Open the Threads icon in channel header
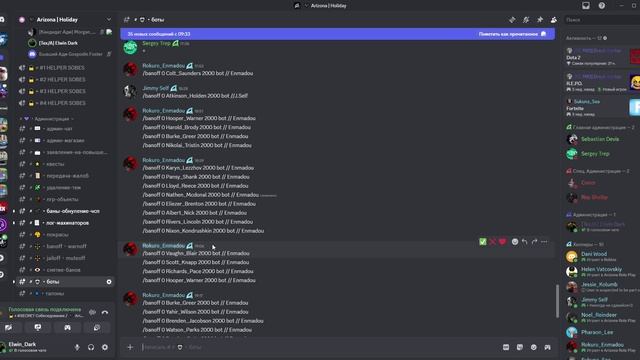Viewport: 640px width, 360px height. pos(512,20)
